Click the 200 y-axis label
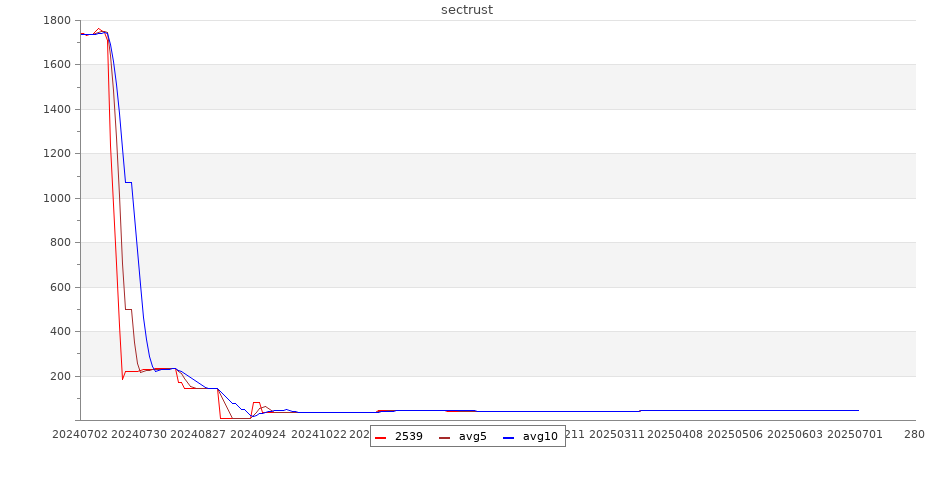Screen dimensions: 935x500 coord(60,377)
